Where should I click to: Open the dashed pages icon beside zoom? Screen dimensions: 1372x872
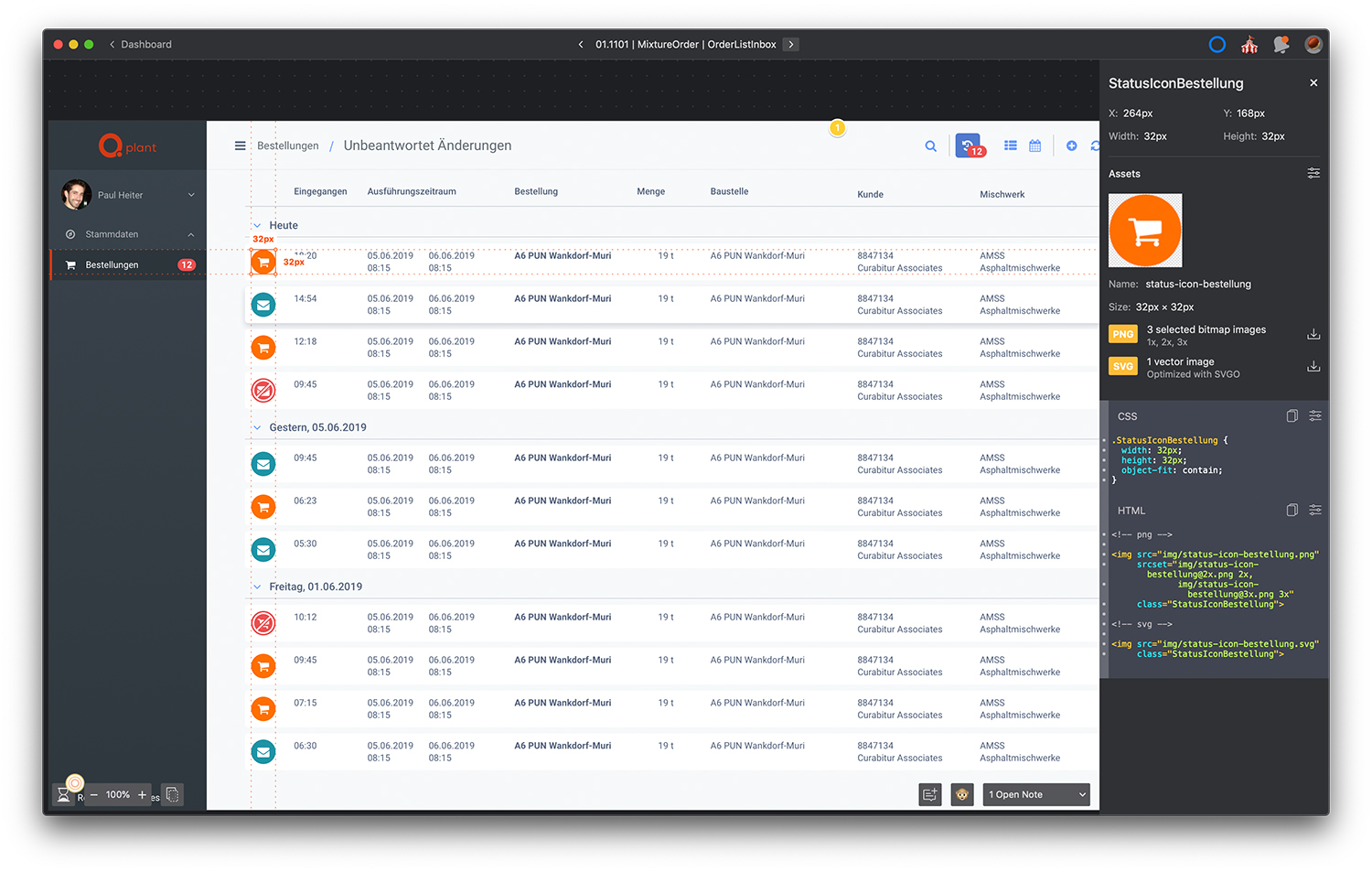(x=172, y=794)
